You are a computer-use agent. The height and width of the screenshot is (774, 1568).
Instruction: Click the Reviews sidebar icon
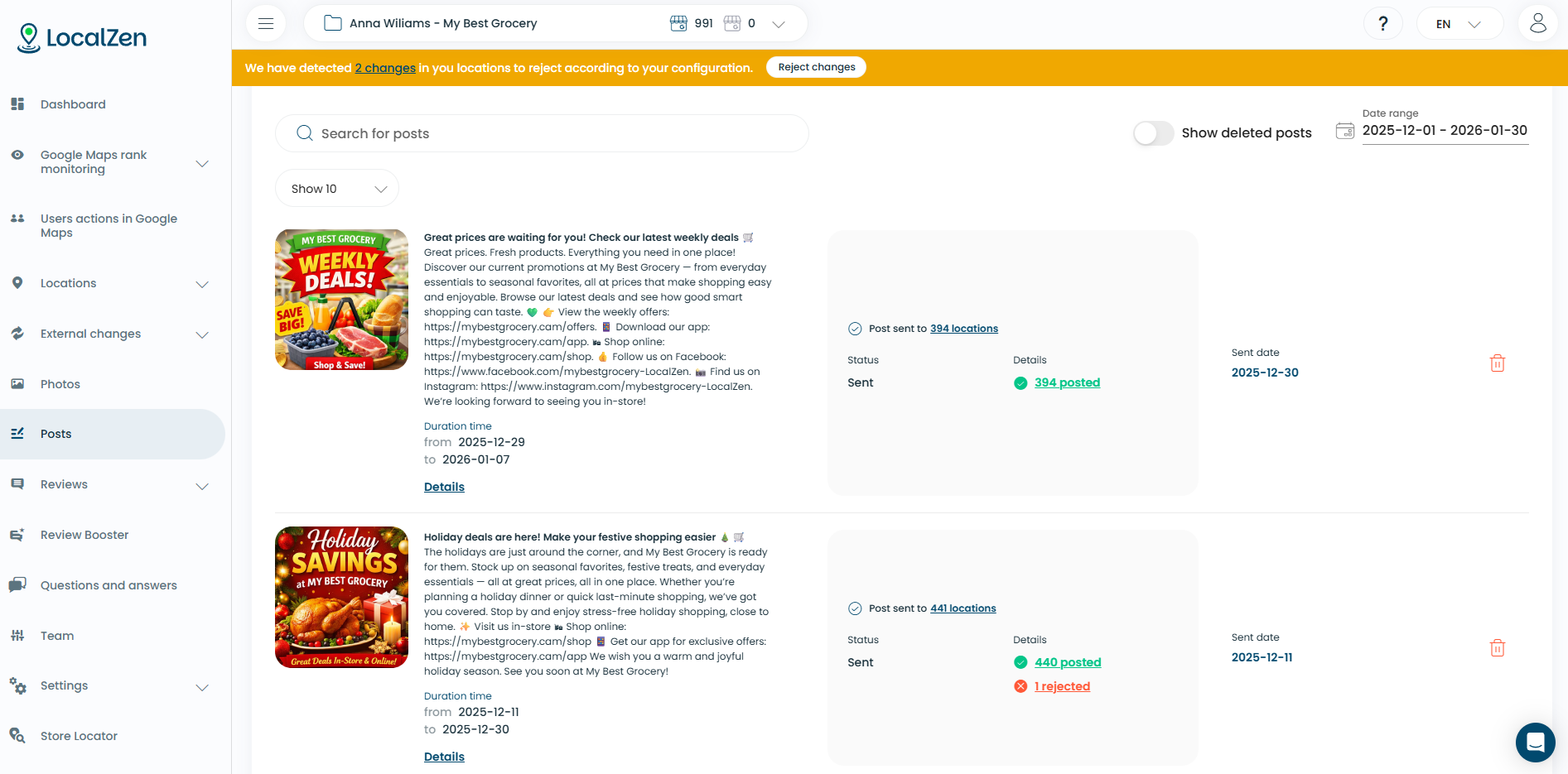17,484
